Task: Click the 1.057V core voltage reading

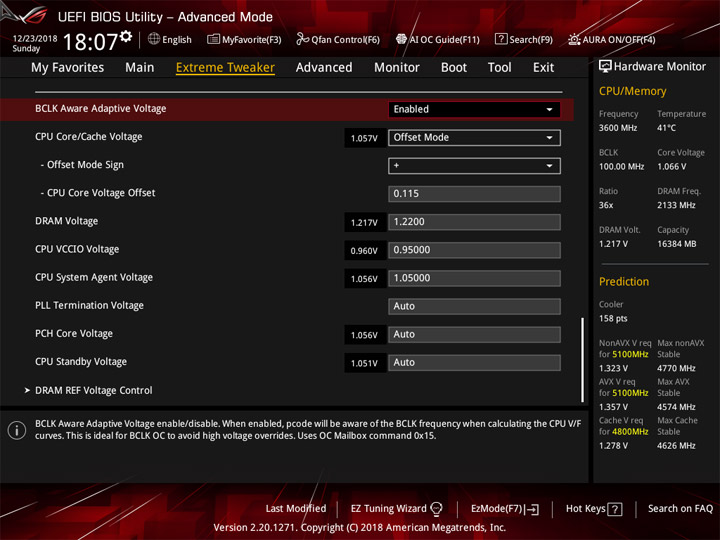Action: point(364,138)
